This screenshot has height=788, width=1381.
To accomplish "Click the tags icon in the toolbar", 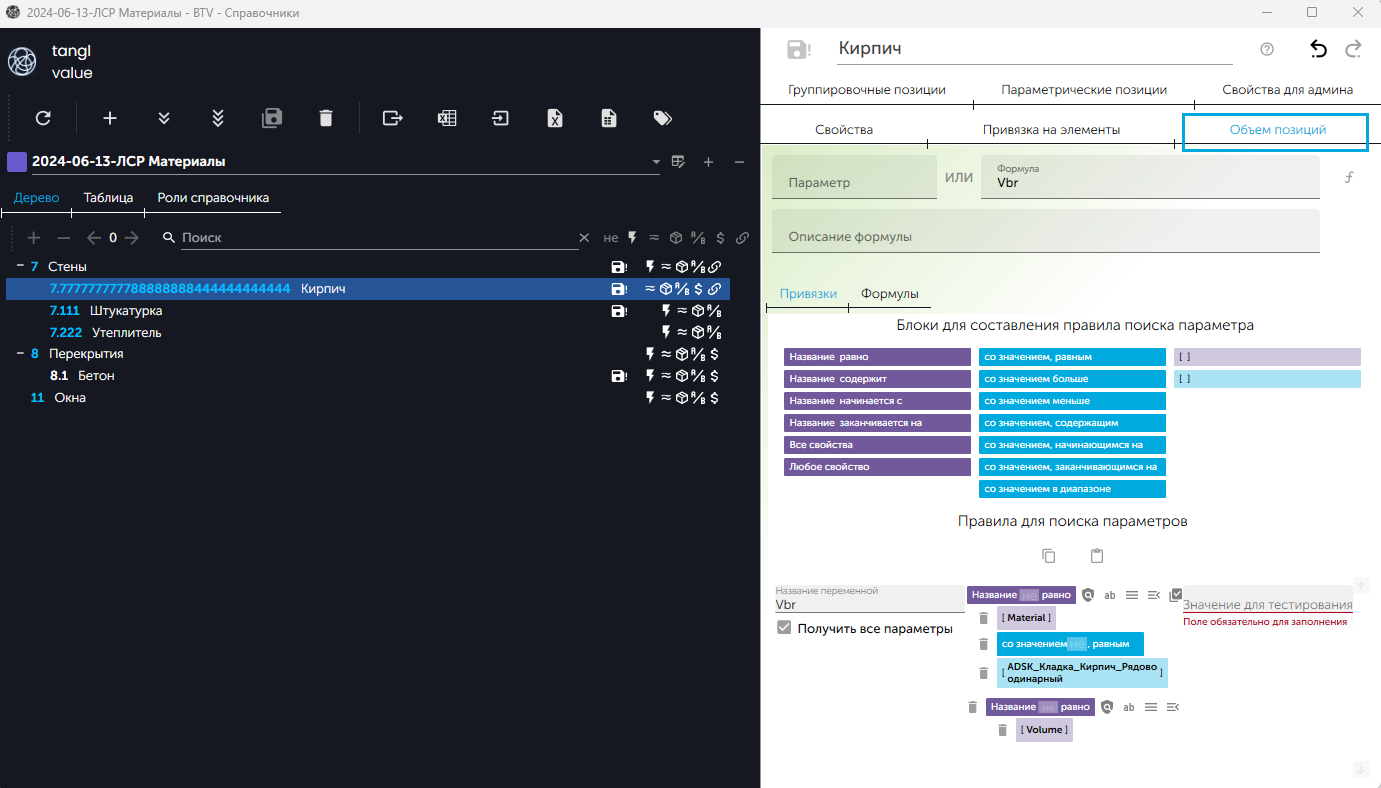I will pyautogui.click(x=662, y=118).
